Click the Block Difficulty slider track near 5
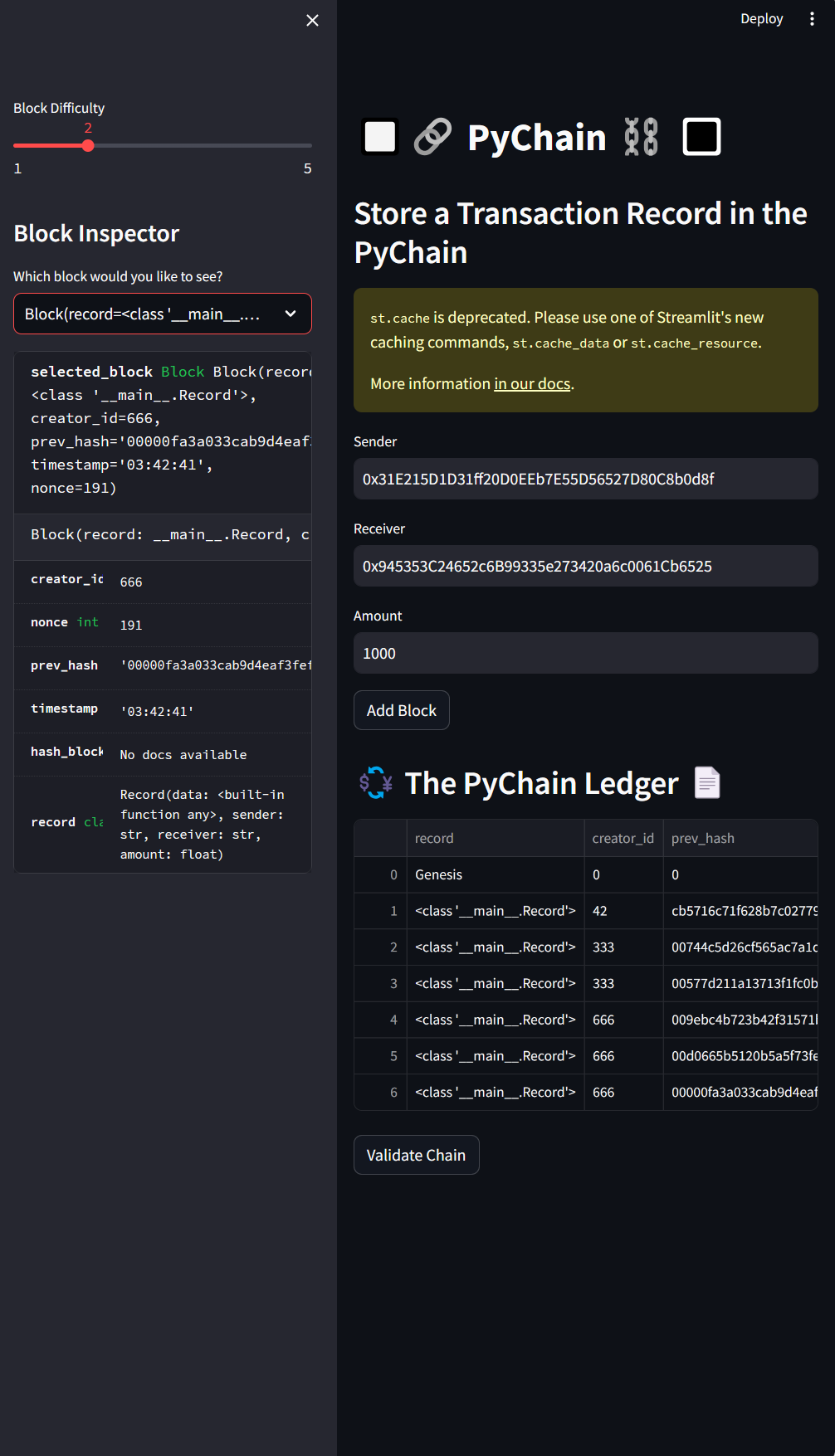 tap(305, 146)
